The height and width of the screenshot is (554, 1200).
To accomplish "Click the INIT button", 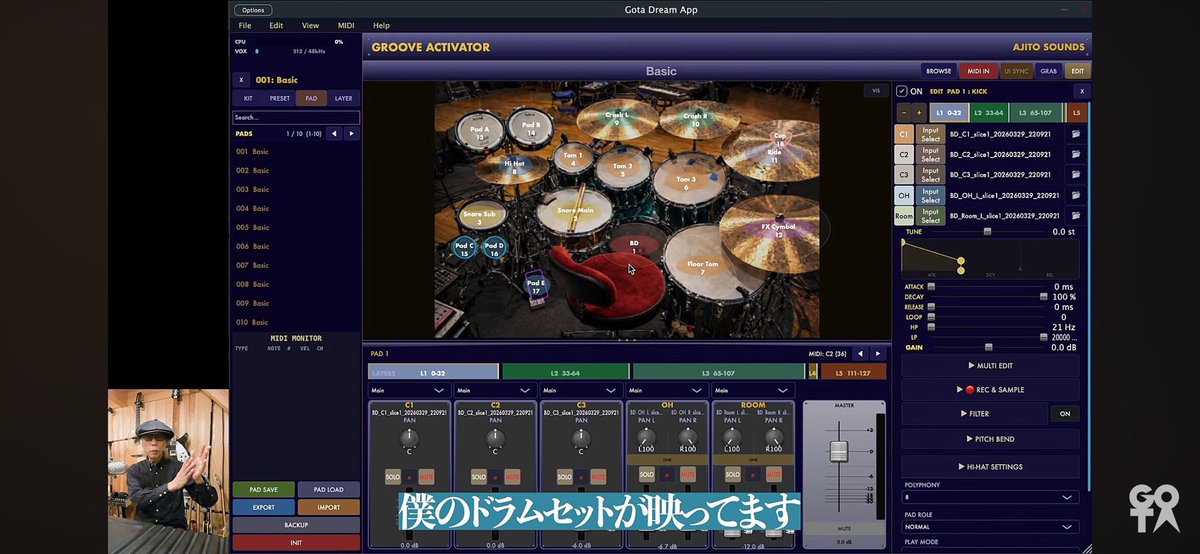I will click(x=296, y=542).
